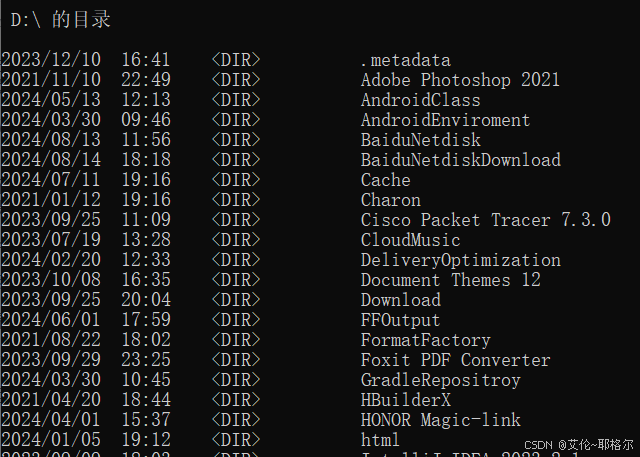The height and width of the screenshot is (457, 640).
Task: Click the date '2021/01/12' of Charon
Action: [51, 200]
